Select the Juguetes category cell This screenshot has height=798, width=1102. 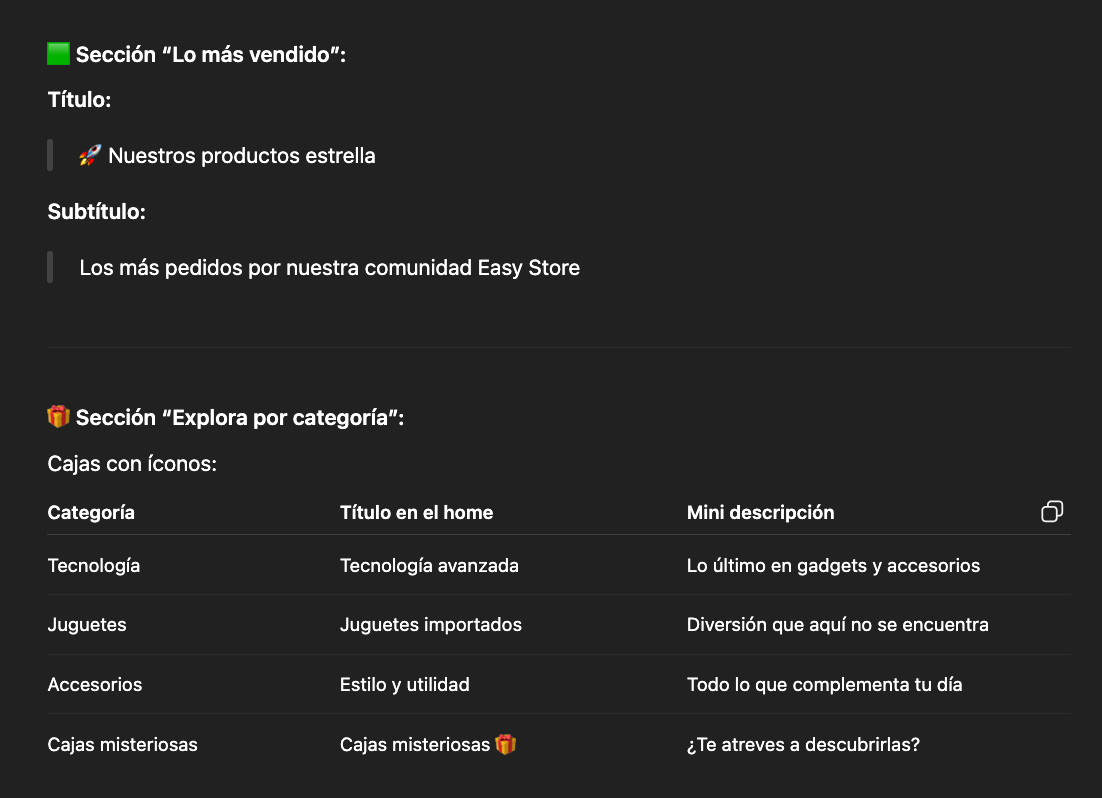coord(87,624)
